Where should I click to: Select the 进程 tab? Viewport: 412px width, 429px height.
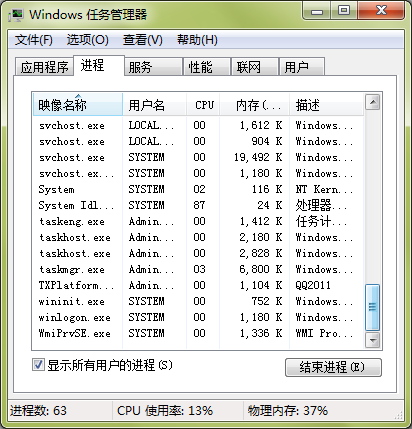click(99, 65)
